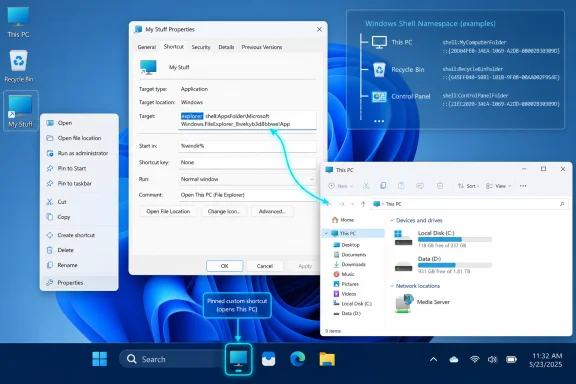Click the search magnifier in Explorer

click(x=562, y=204)
